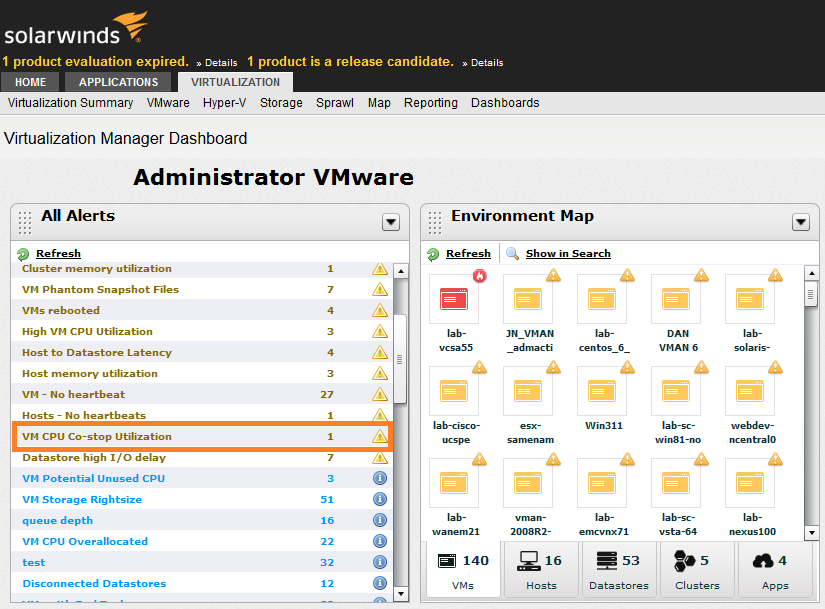
Task: Click the refresh icon in All Alerts
Action: pyautogui.click(x=23, y=254)
